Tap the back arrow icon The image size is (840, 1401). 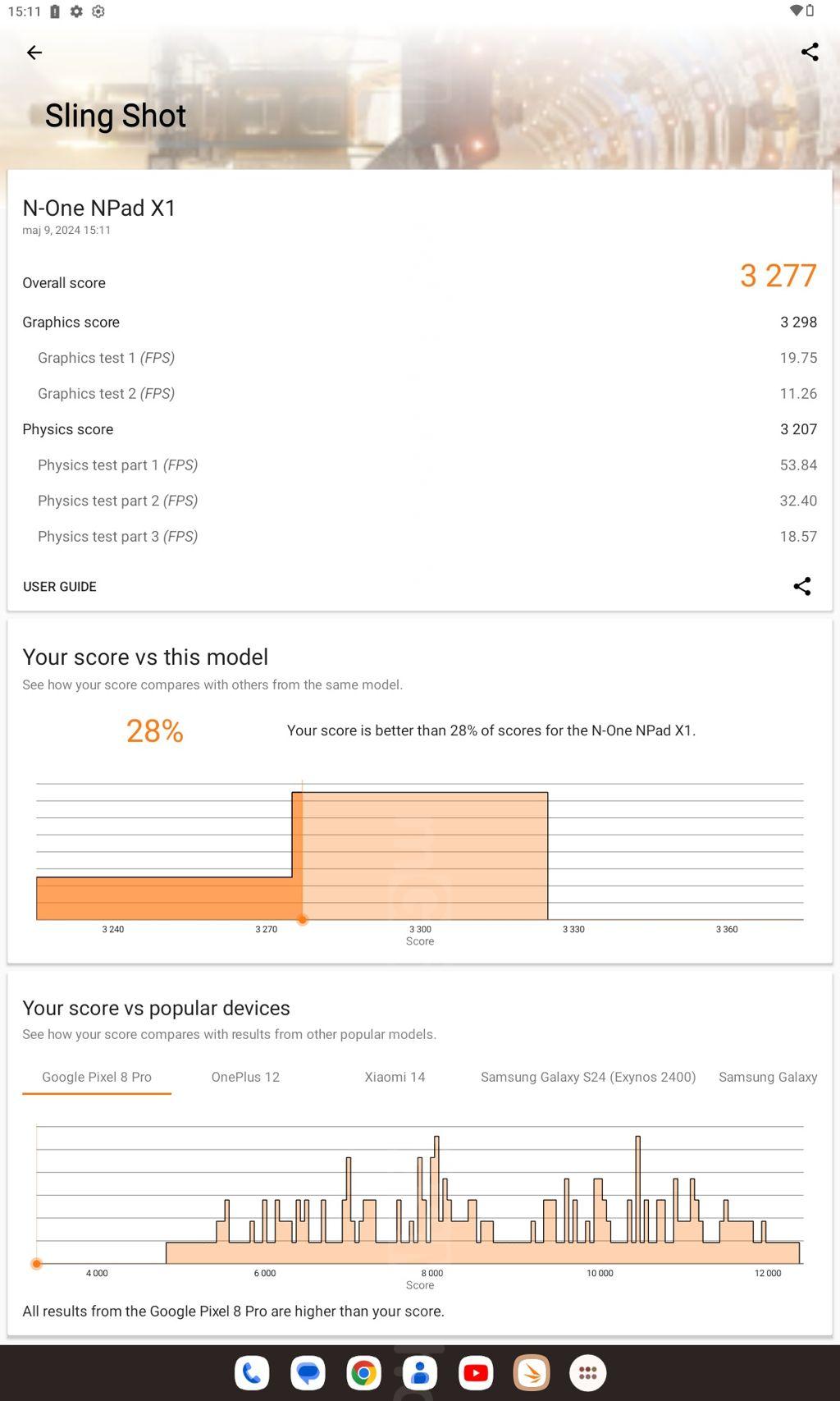pos(34,53)
